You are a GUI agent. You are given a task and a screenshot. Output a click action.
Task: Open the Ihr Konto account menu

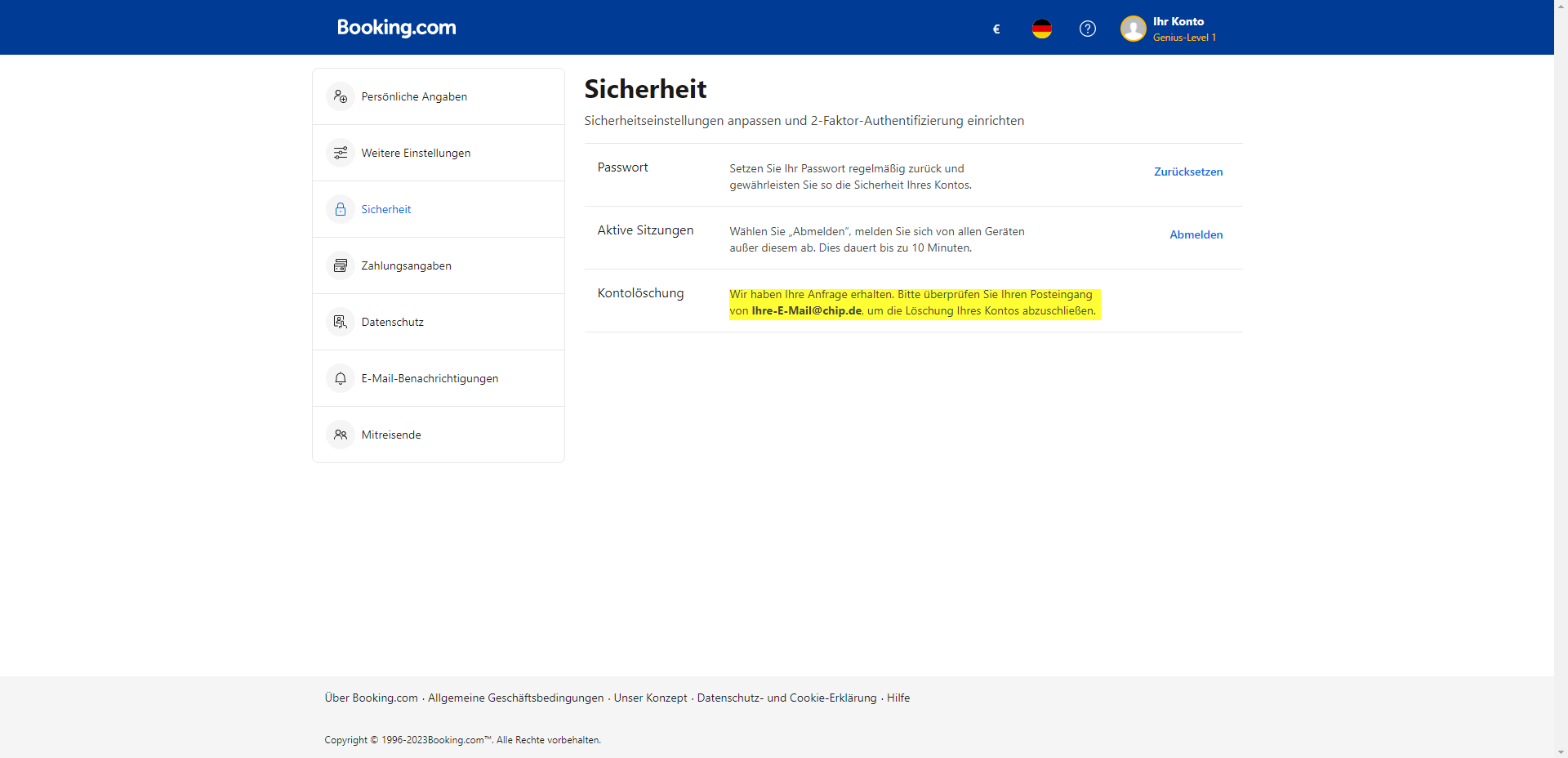point(1167,29)
